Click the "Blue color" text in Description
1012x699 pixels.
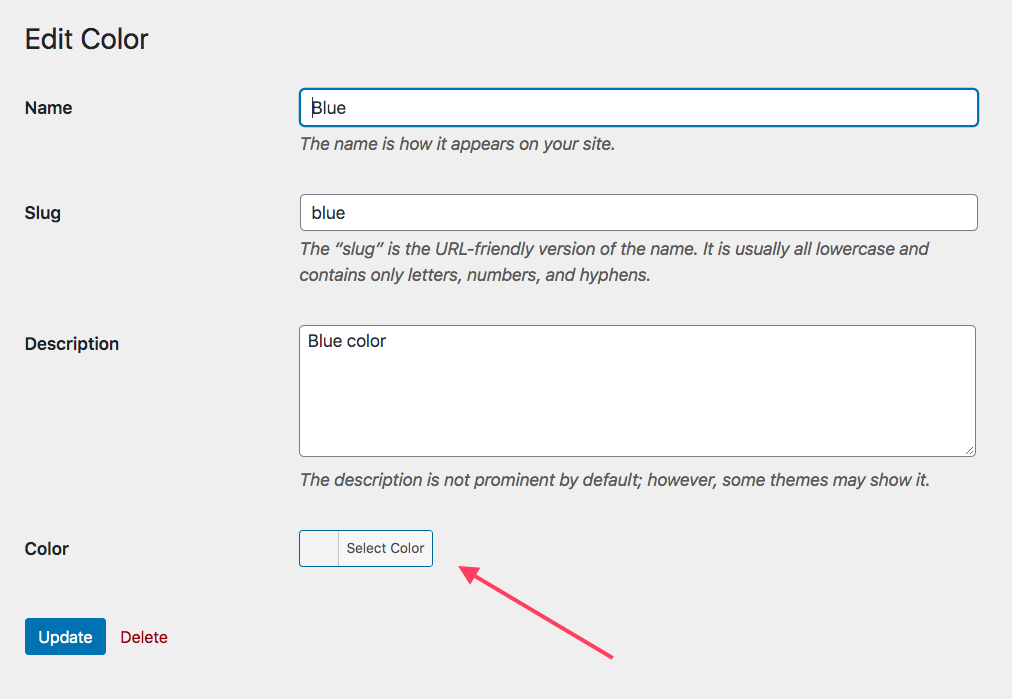pyautogui.click(x=347, y=341)
